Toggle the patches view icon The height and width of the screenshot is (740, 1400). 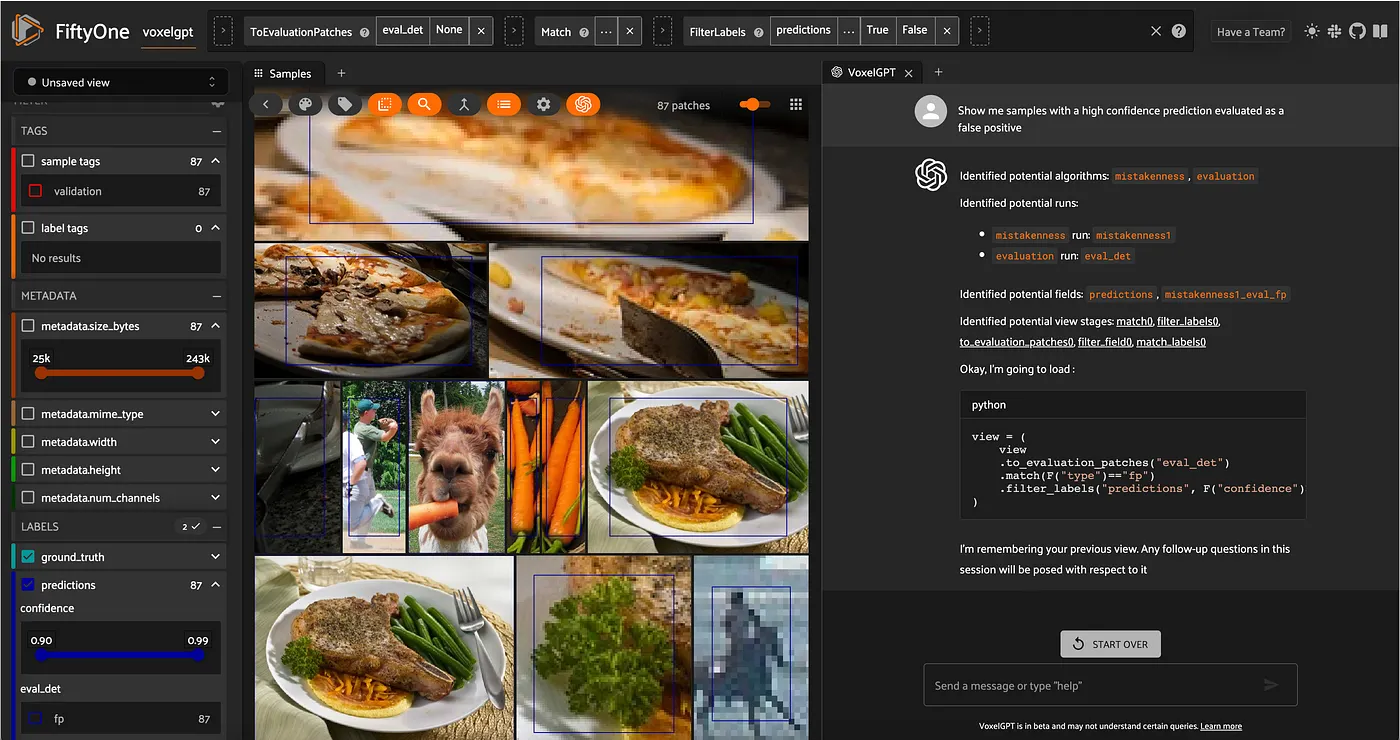384,104
